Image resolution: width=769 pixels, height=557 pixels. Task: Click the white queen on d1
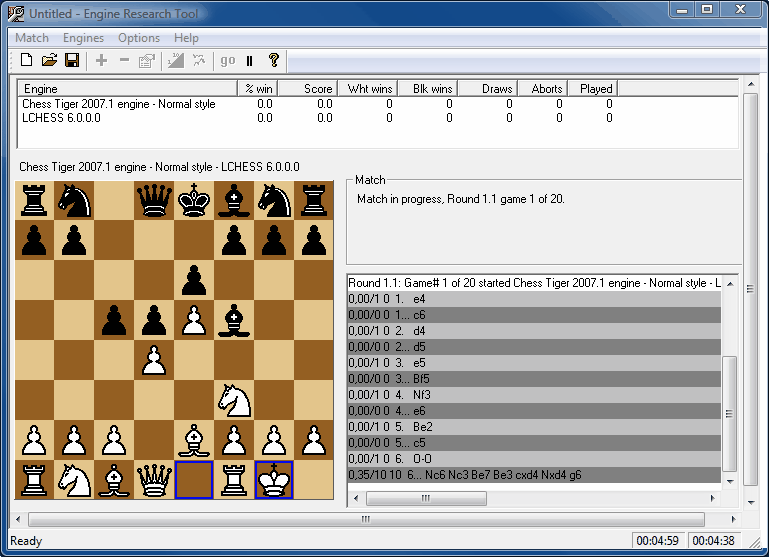(x=154, y=480)
